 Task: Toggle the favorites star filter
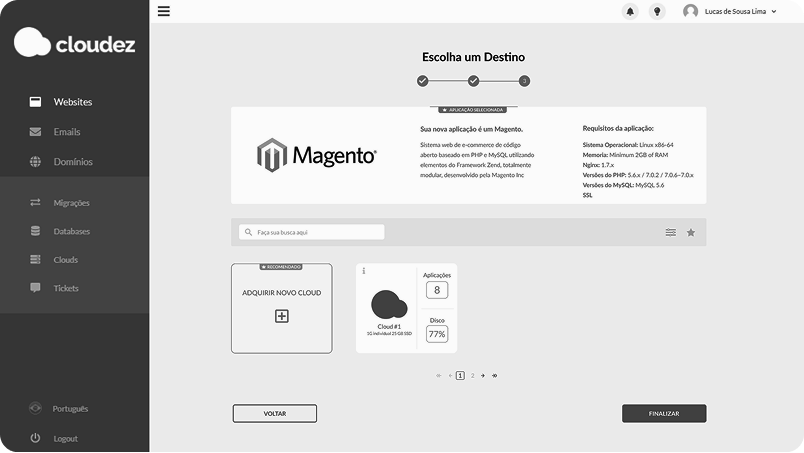[x=691, y=232]
